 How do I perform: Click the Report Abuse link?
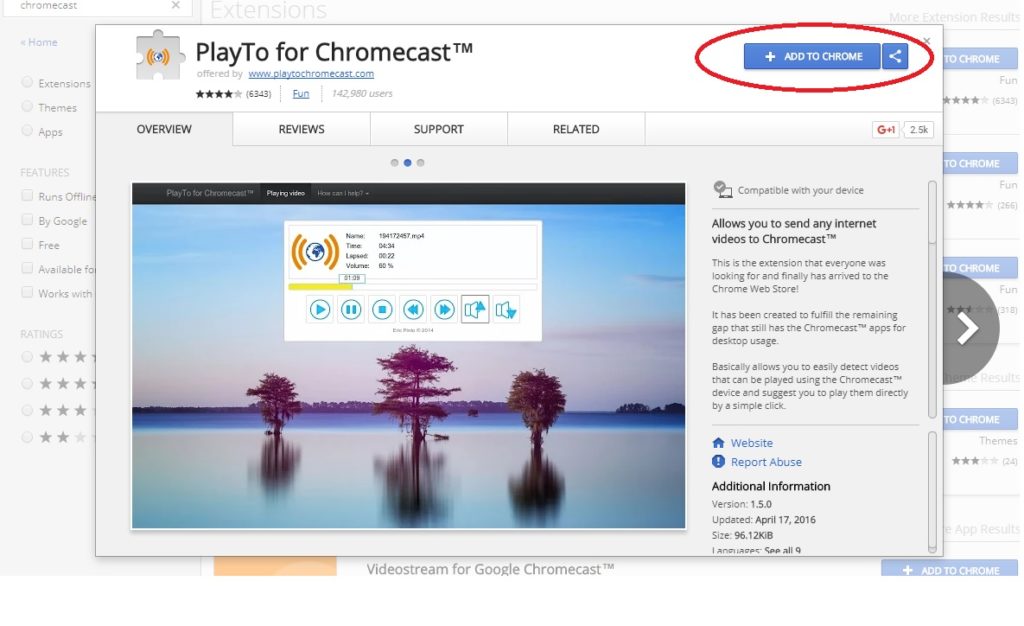(766, 462)
